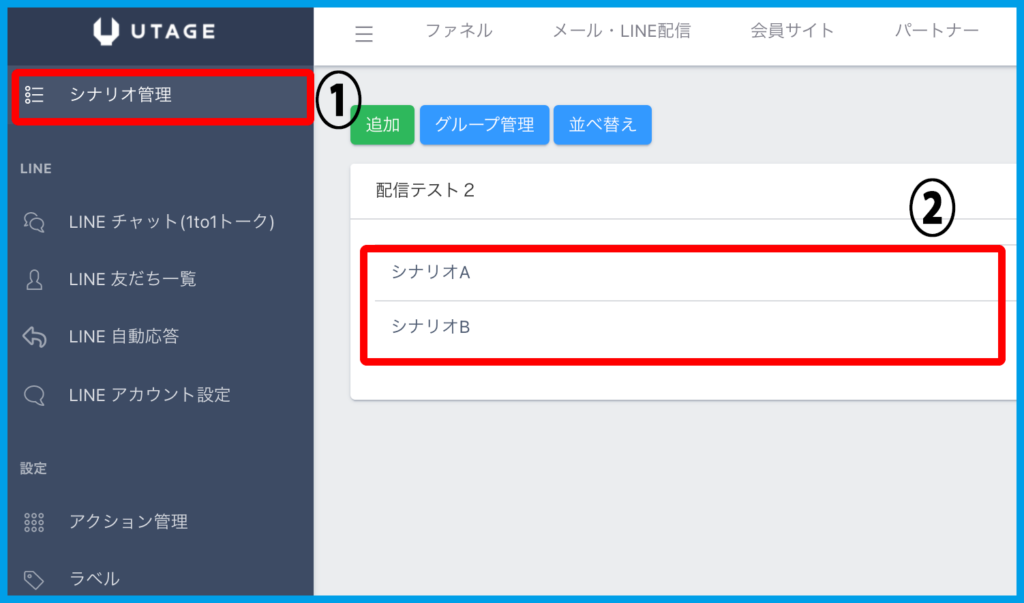Open the ファネル menu

(459, 30)
